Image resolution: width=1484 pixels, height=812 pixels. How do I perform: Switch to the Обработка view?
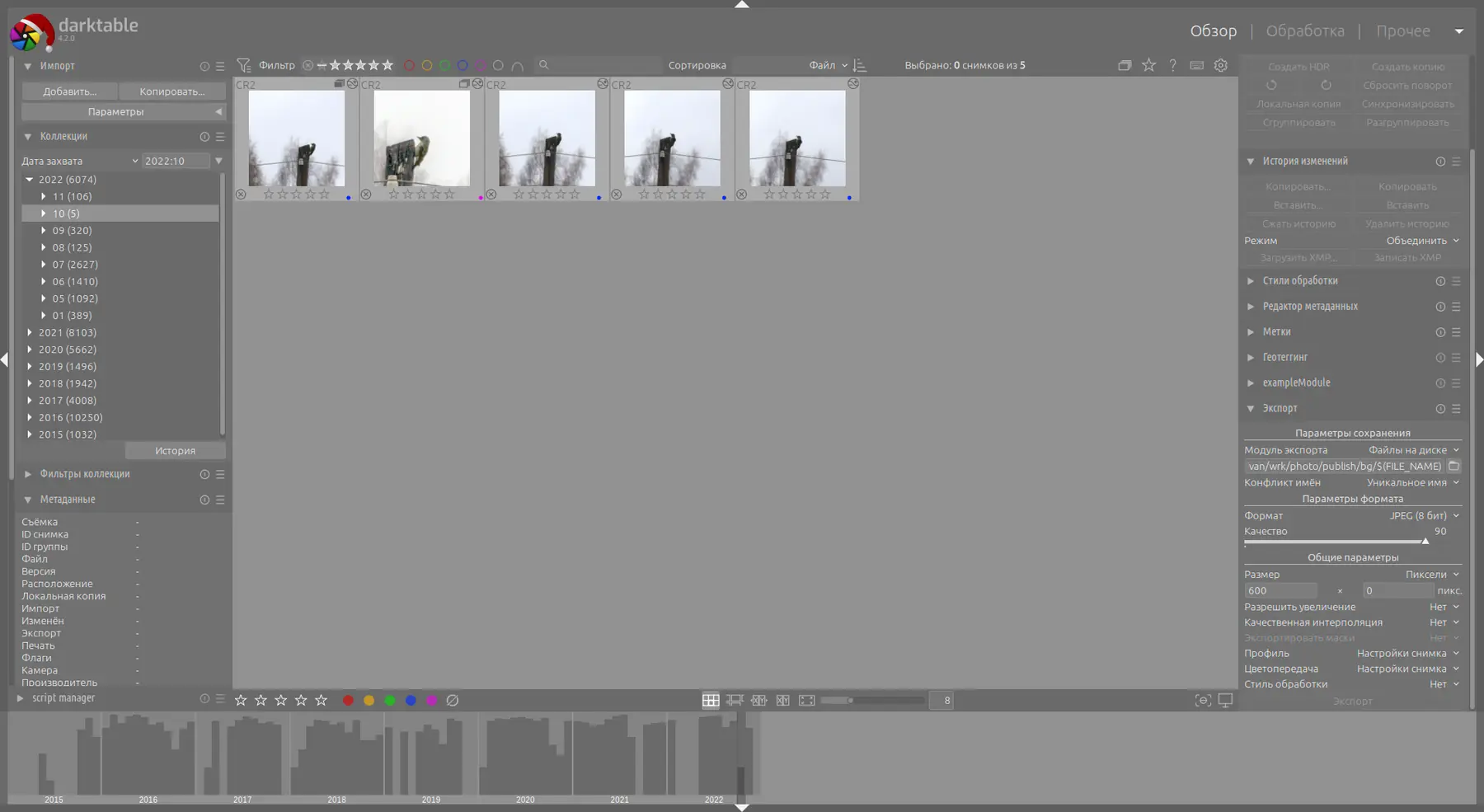[1305, 31]
